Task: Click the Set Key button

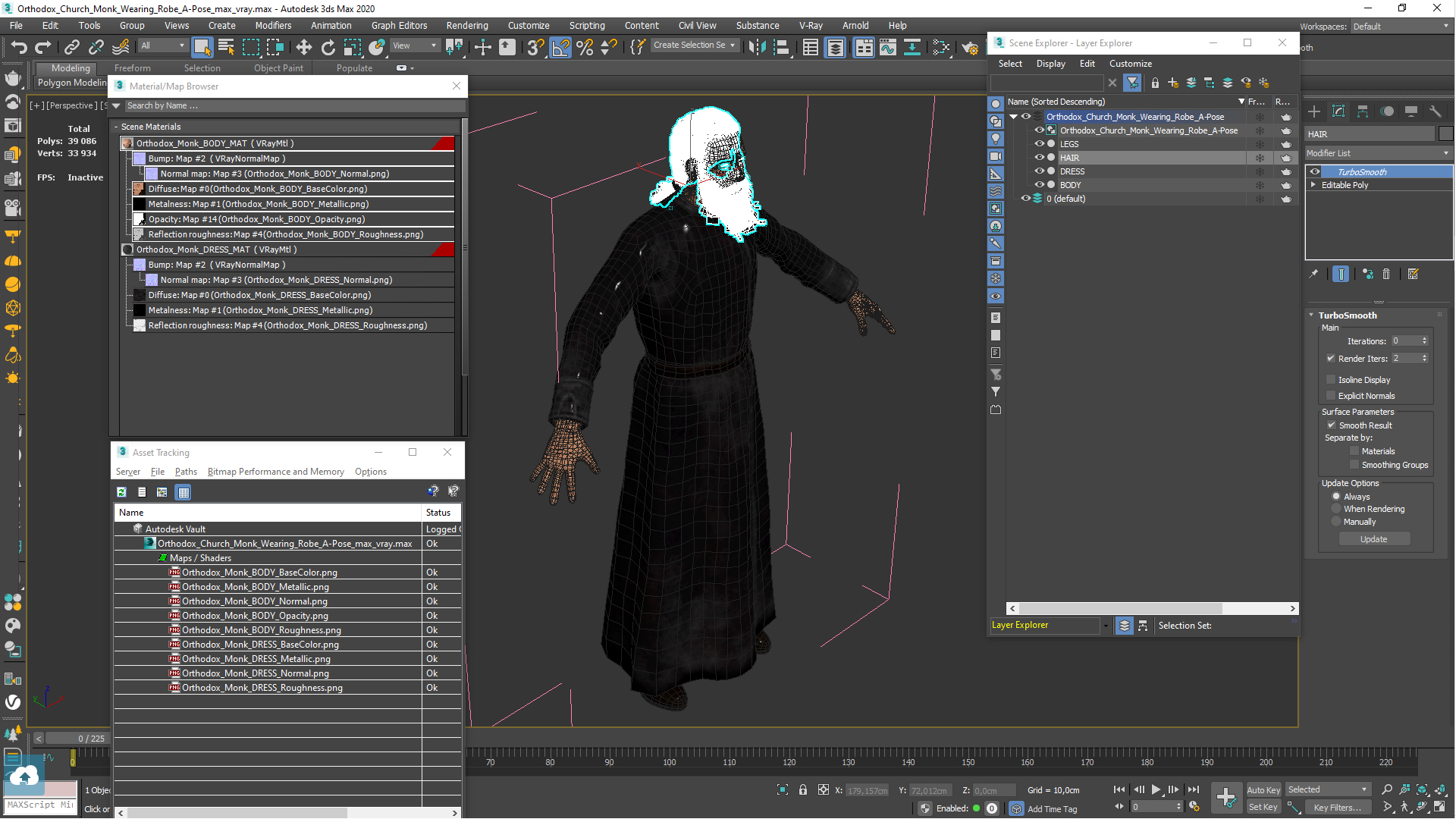Action: coord(1263,807)
